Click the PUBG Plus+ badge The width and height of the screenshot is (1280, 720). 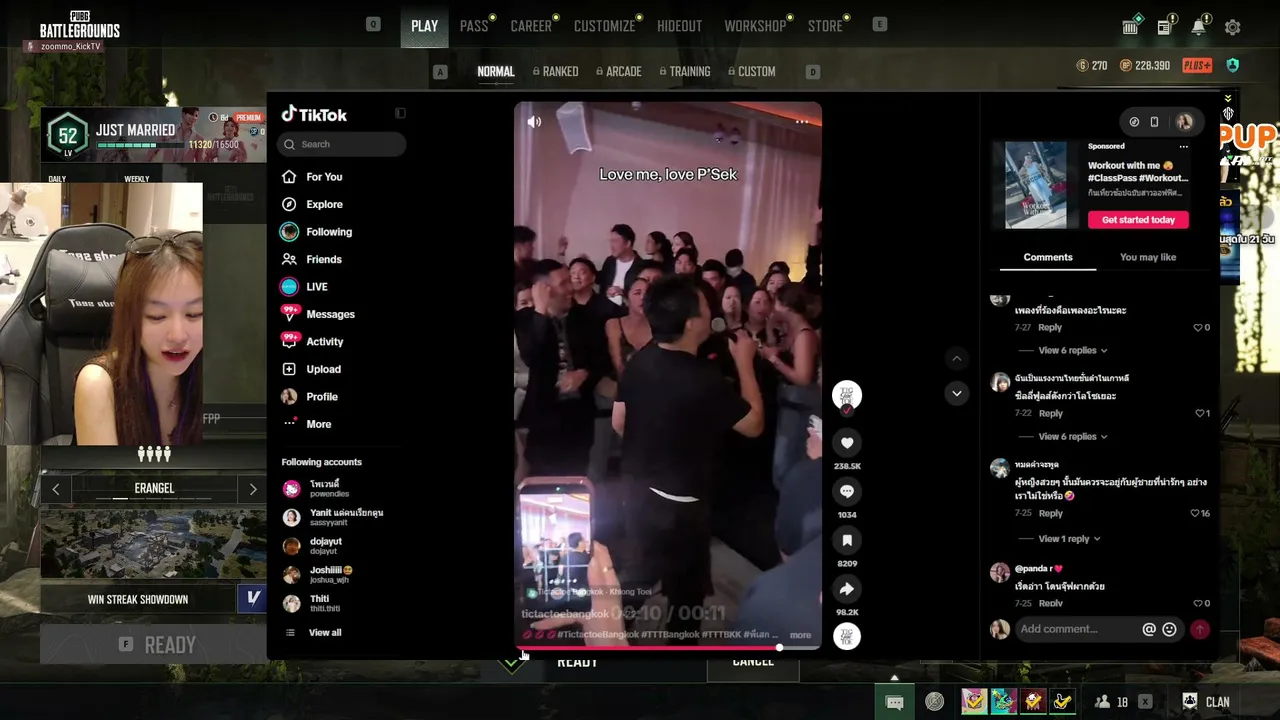click(1197, 66)
